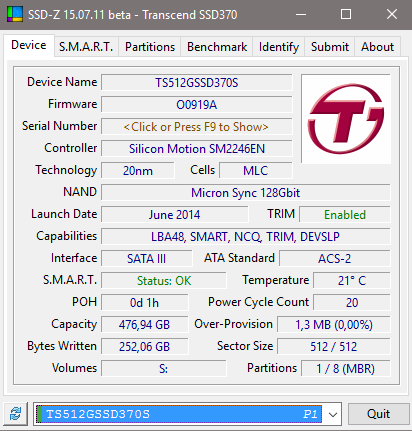The image size is (412, 431).
Task: Click the Capabilities value LBA48, SMART, NCQ
Action: coord(246,237)
